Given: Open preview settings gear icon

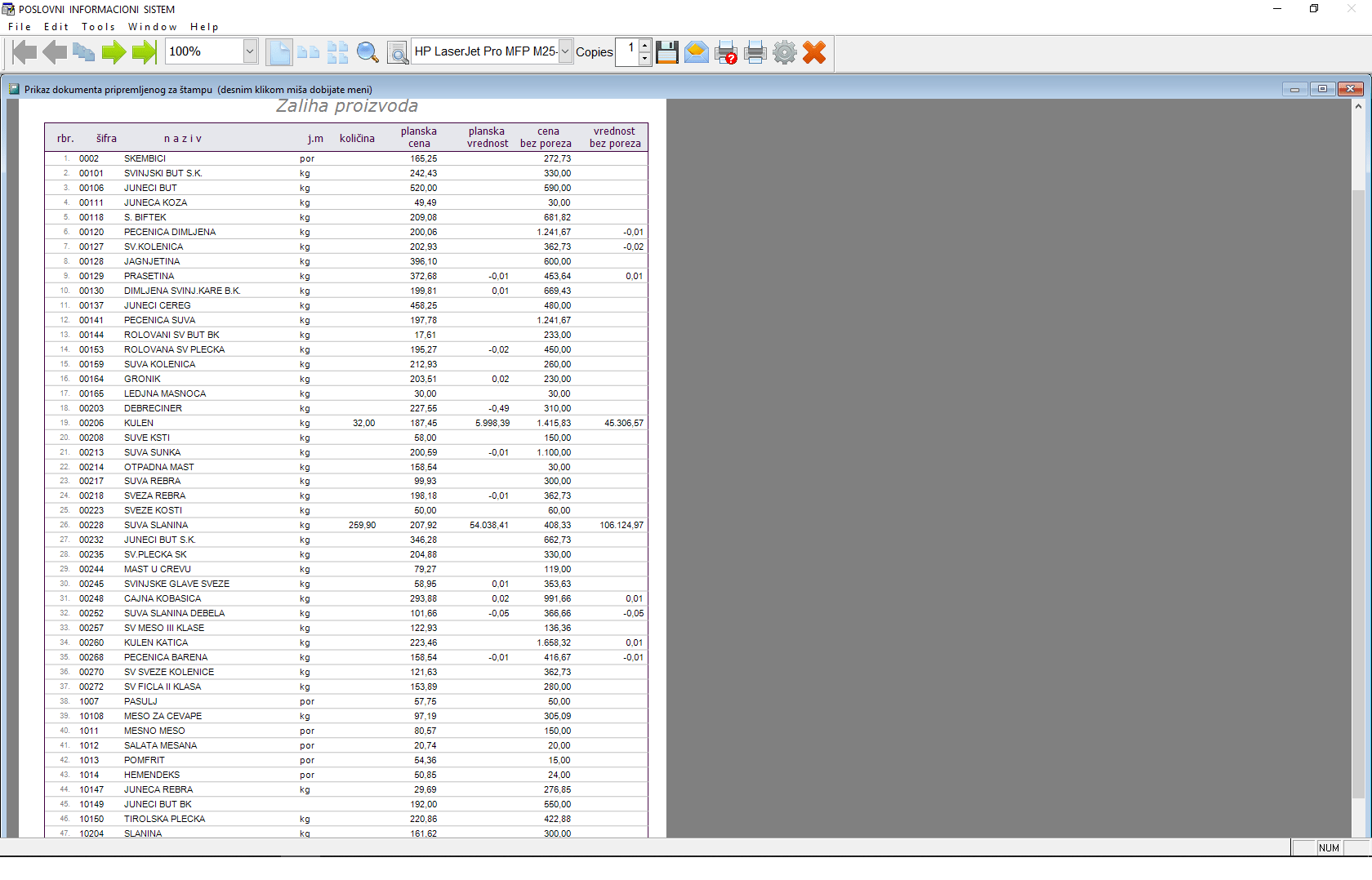Looking at the screenshot, I should (x=785, y=52).
